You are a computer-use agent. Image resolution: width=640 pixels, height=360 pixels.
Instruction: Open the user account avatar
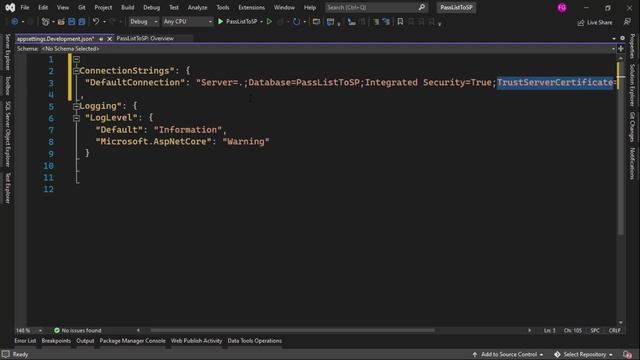click(562, 7)
